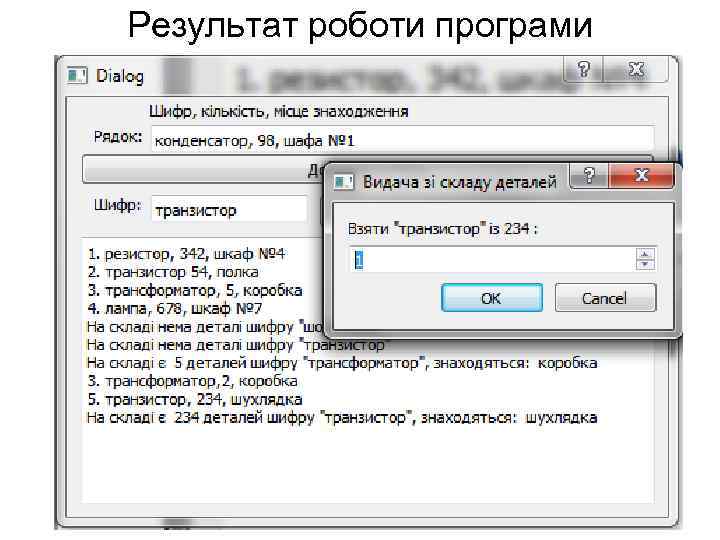720x540 pixels.
Task: Select line '3. трансформатор, 5, коробка'
Action: point(195,290)
